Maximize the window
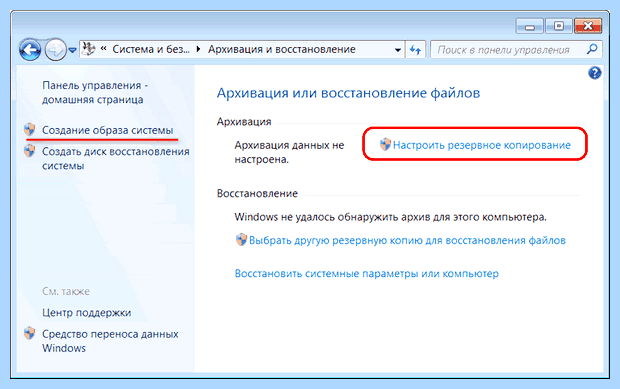This screenshot has height=389, width=620. [559, 26]
